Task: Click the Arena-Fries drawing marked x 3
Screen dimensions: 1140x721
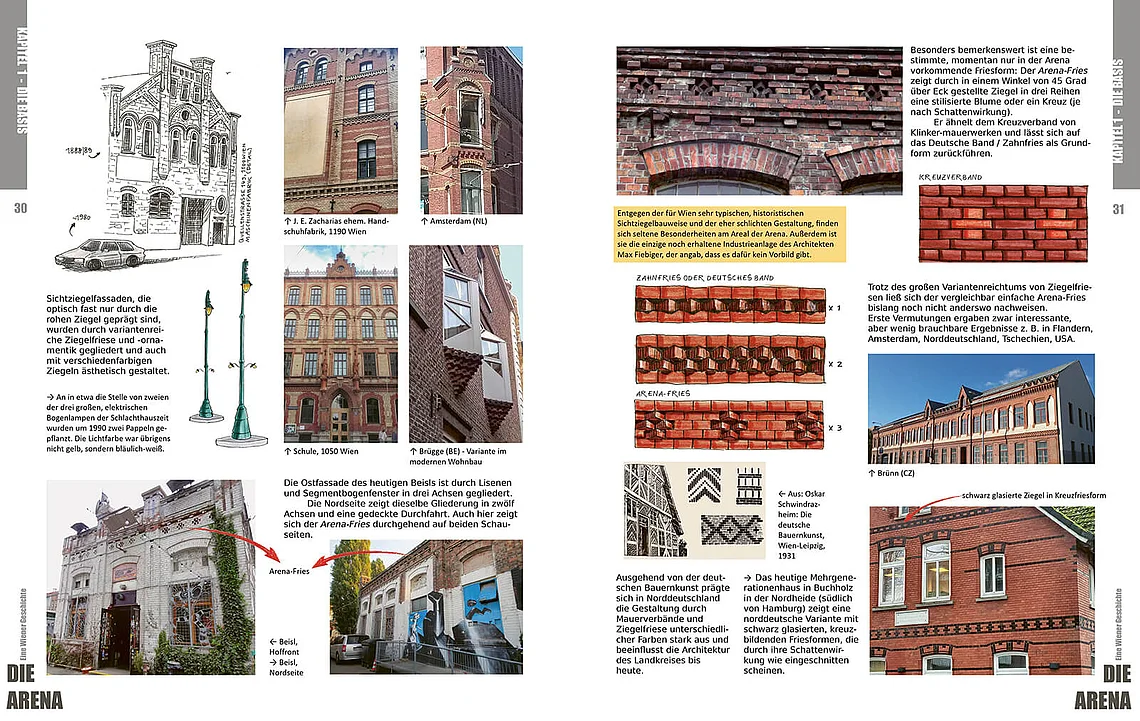Action: (729, 424)
